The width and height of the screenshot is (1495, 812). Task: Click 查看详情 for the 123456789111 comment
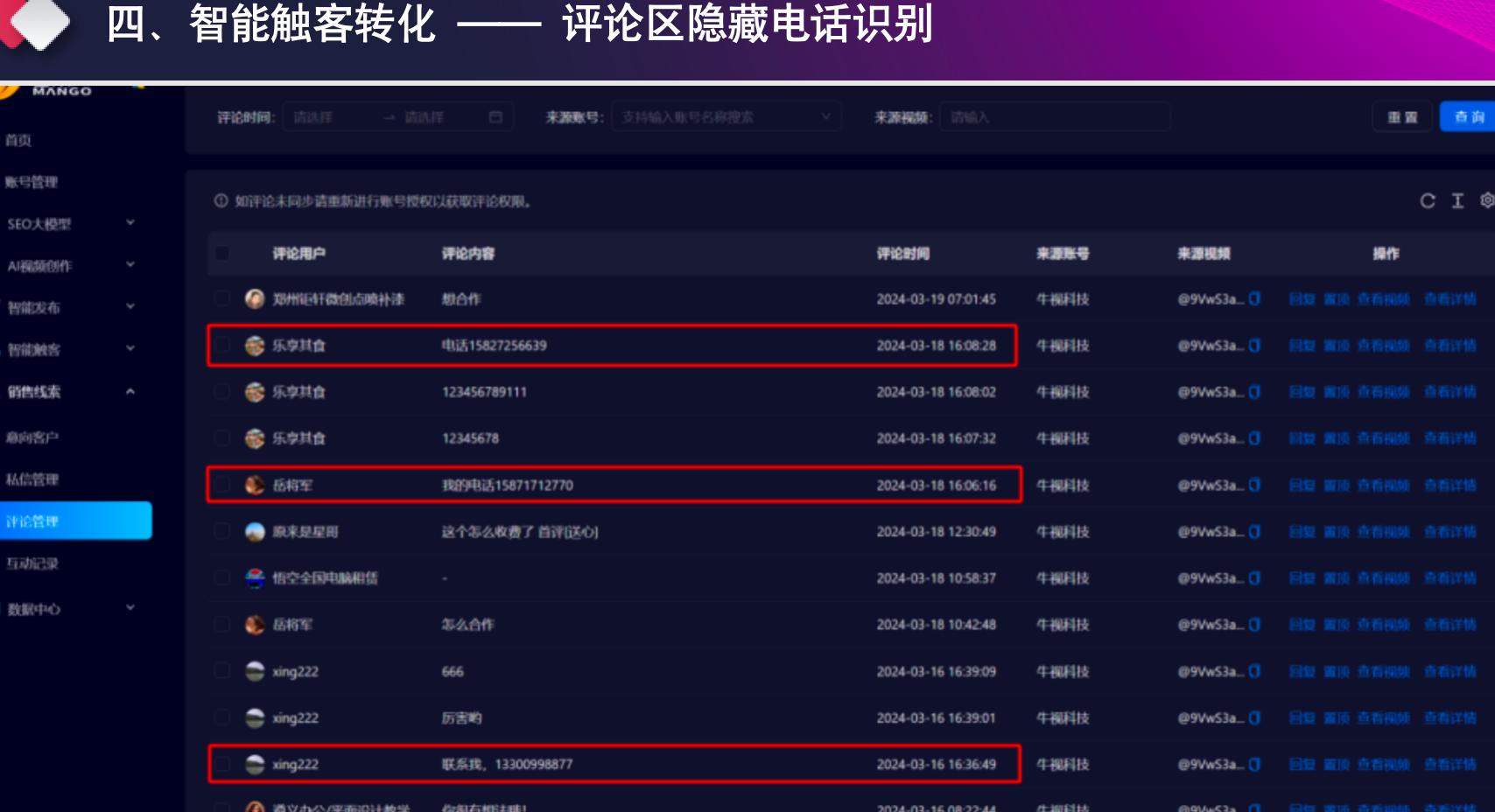point(1449,392)
